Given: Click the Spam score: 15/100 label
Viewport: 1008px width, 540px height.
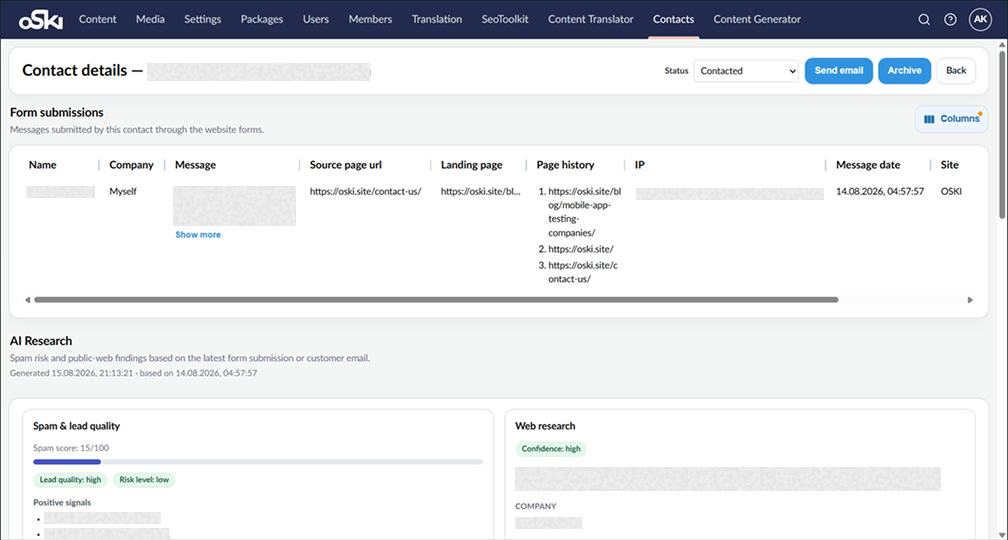Looking at the screenshot, I should [x=71, y=448].
